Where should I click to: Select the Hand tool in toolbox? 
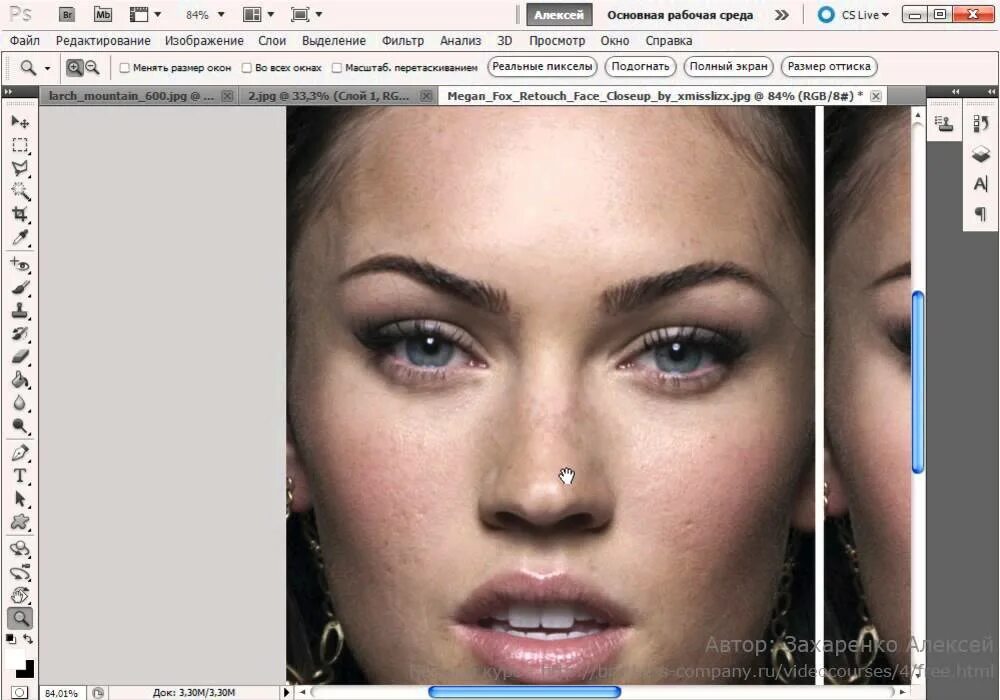[x=20, y=595]
